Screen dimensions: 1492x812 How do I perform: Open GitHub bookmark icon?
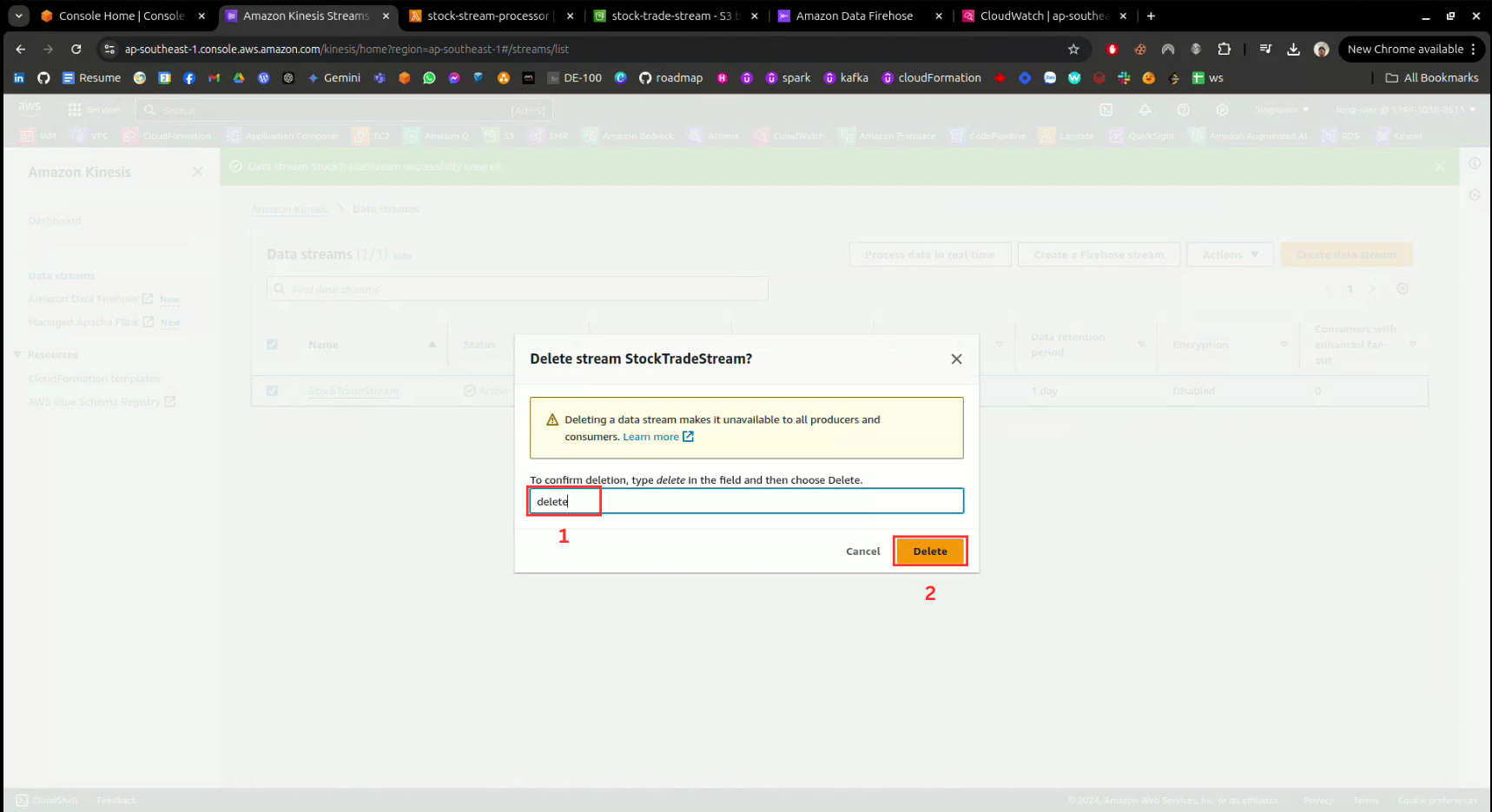(x=43, y=78)
